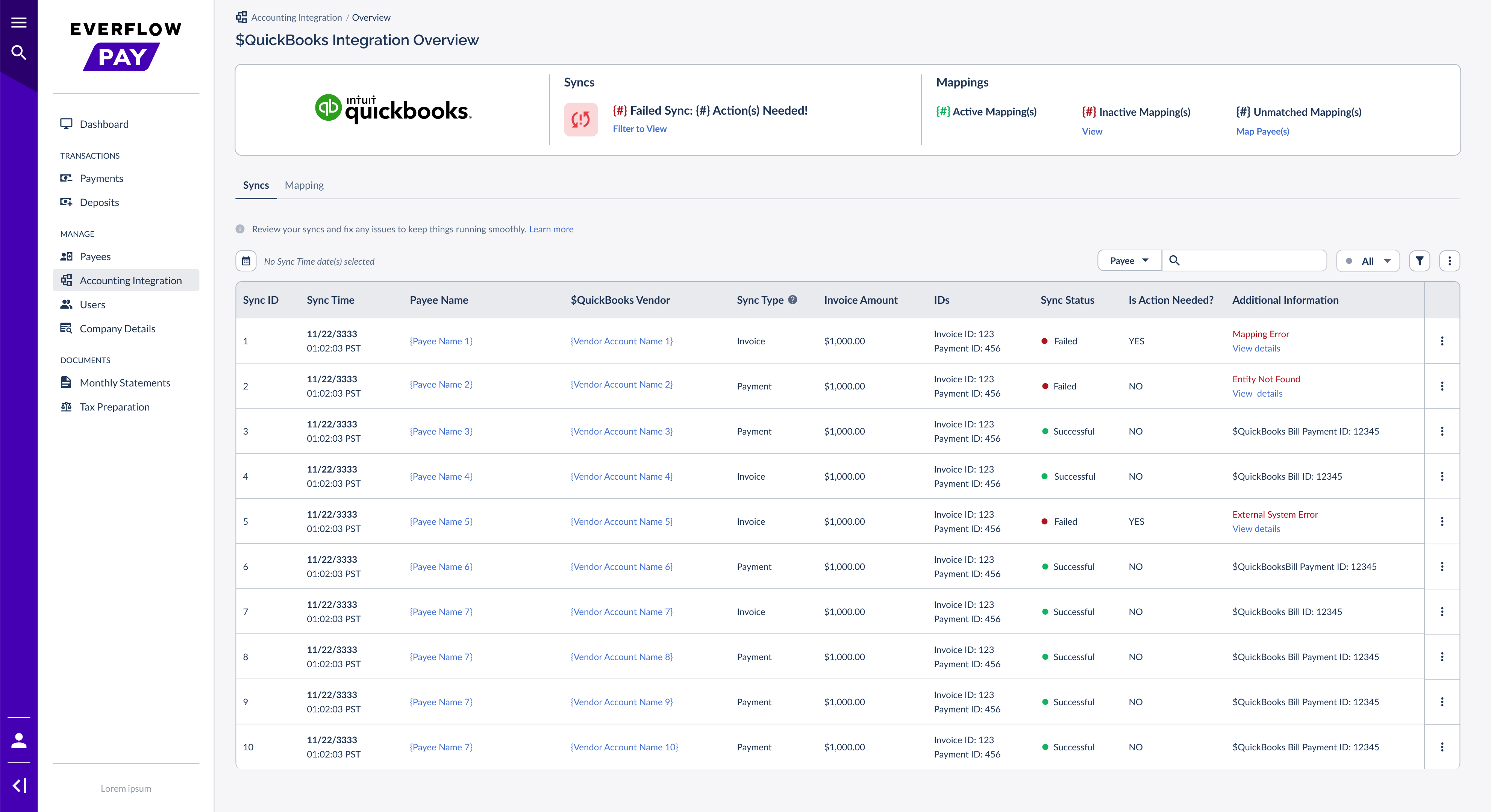The width and height of the screenshot is (1491, 812).
Task: View details of the Mapping Error
Action: [1256, 348]
